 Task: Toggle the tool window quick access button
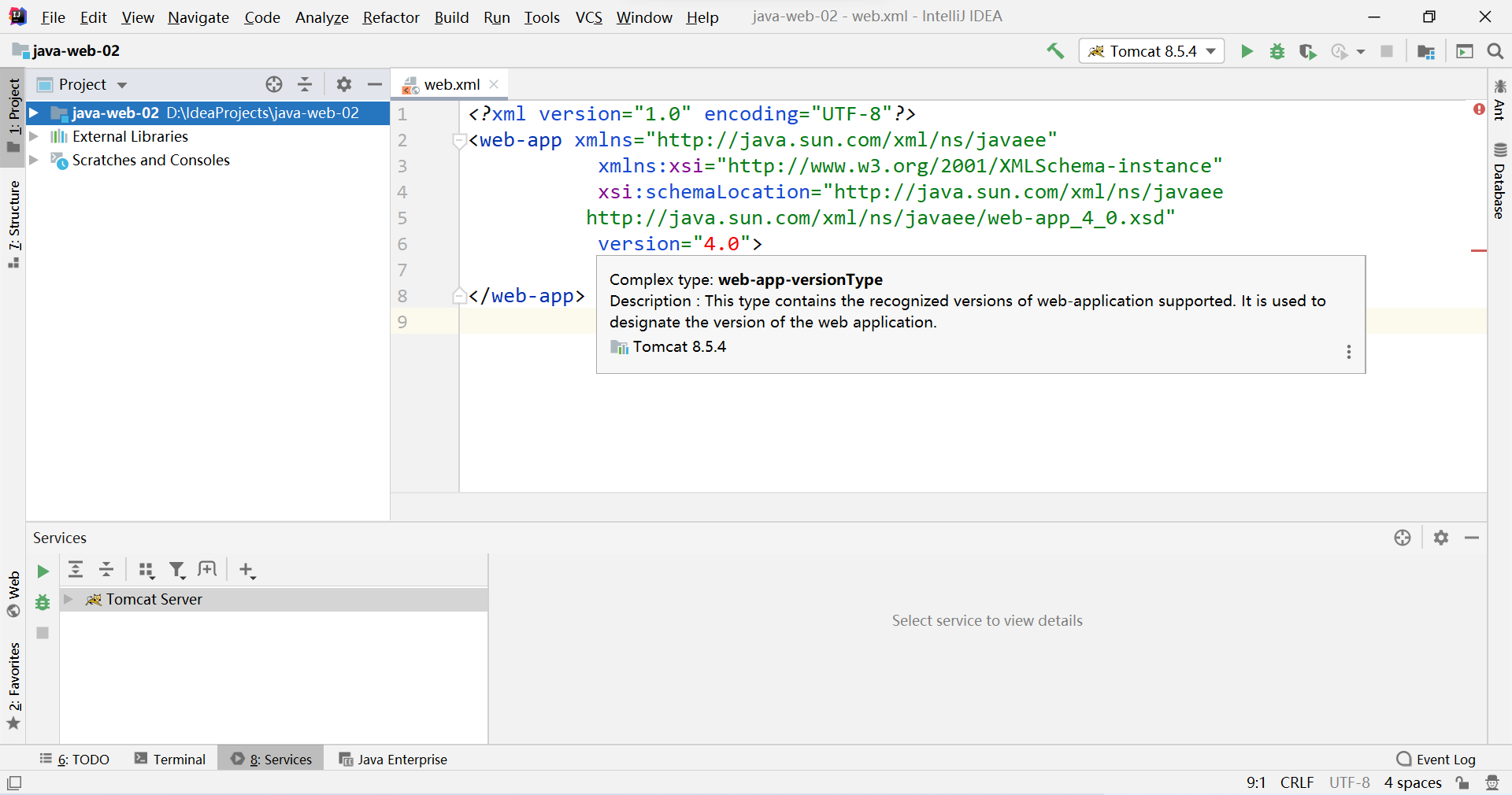point(14,783)
